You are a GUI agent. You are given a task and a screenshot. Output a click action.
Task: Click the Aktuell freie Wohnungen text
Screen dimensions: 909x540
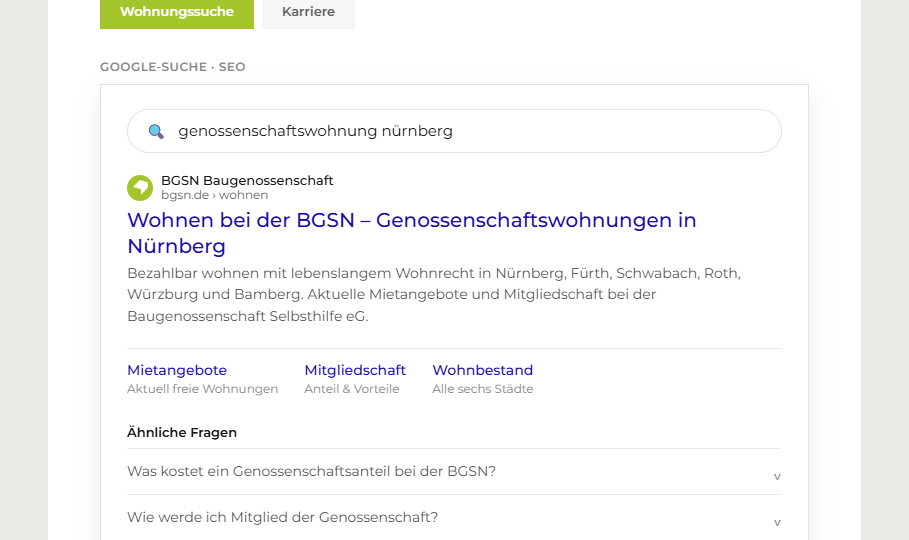[202, 389]
